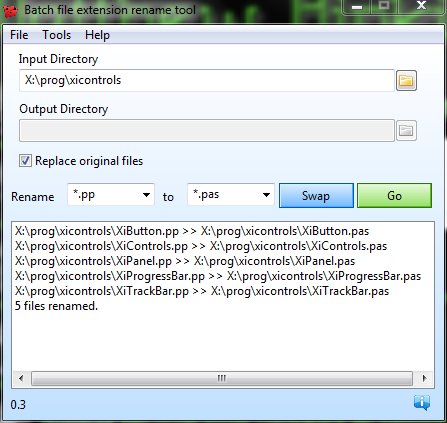447x423 pixels.
Task: Open the Help menu
Action: tap(97, 35)
